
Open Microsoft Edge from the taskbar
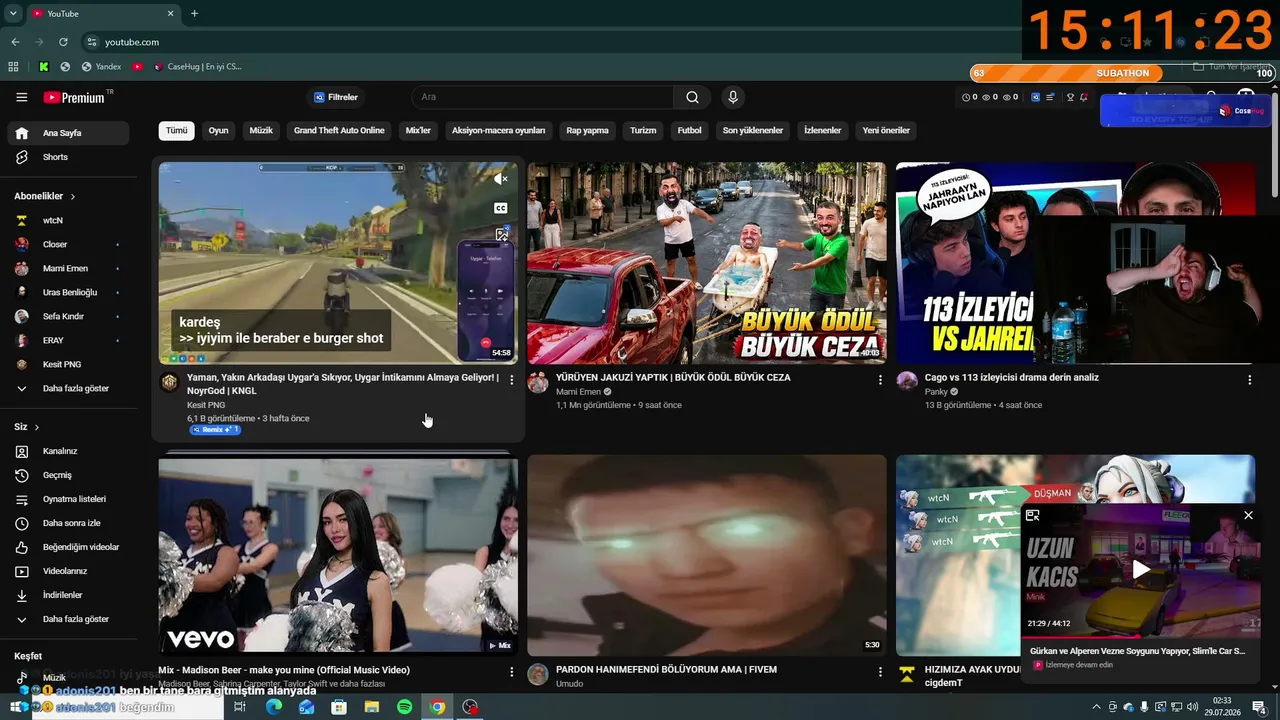274,707
